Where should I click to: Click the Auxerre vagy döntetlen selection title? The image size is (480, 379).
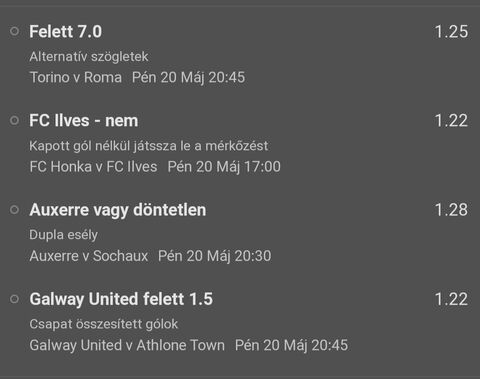118,210
